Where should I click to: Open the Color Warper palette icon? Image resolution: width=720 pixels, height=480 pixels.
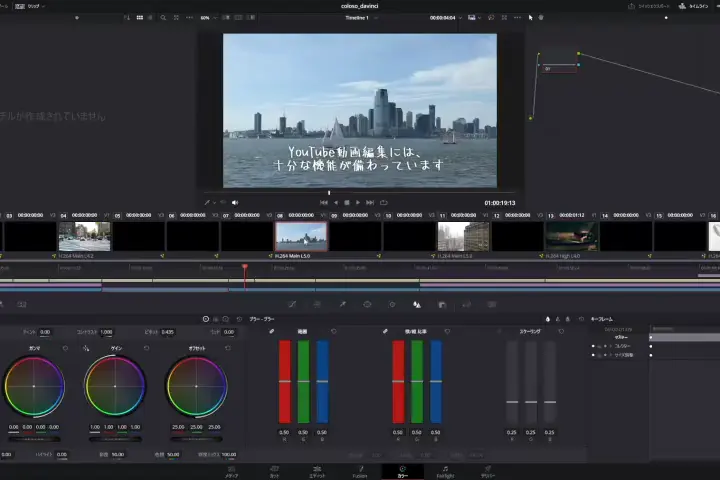click(317, 305)
